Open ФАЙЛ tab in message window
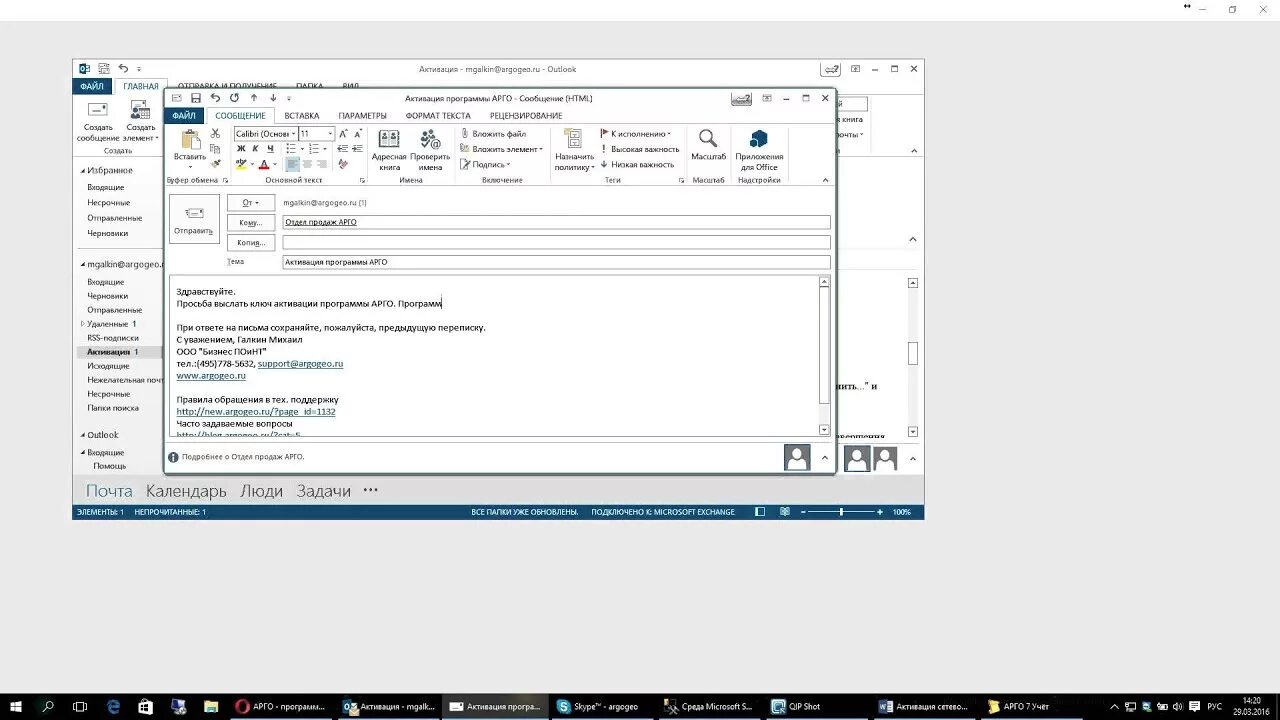1280x720 pixels. click(x=183, y=116)
